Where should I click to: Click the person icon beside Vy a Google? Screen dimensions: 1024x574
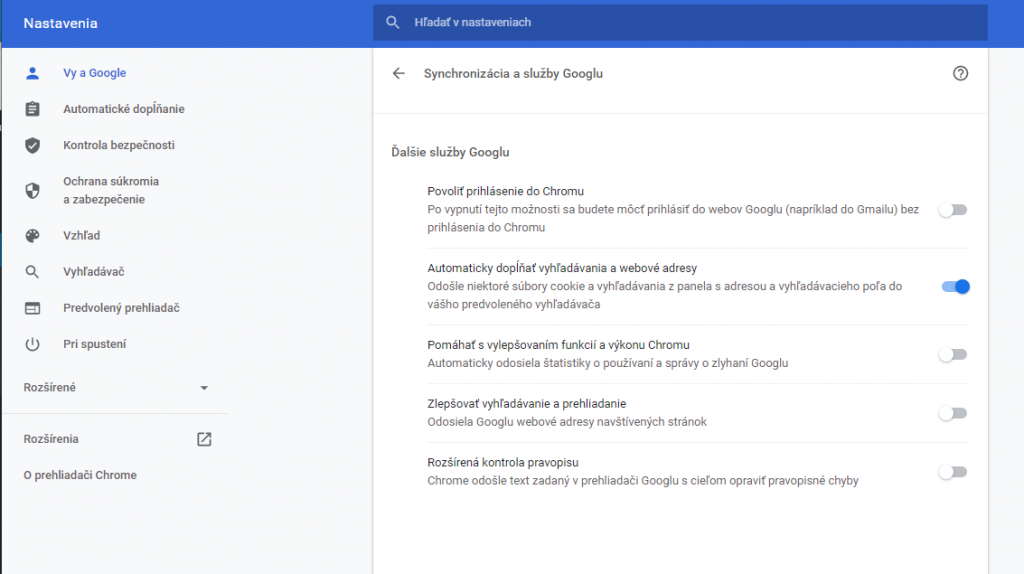pyautogui.click(x=32, y=73)
